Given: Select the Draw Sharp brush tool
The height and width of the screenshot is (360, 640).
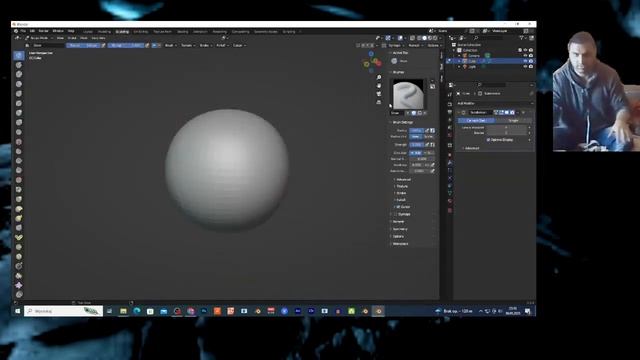Looking at the screenshot, I should pos(19,65).
